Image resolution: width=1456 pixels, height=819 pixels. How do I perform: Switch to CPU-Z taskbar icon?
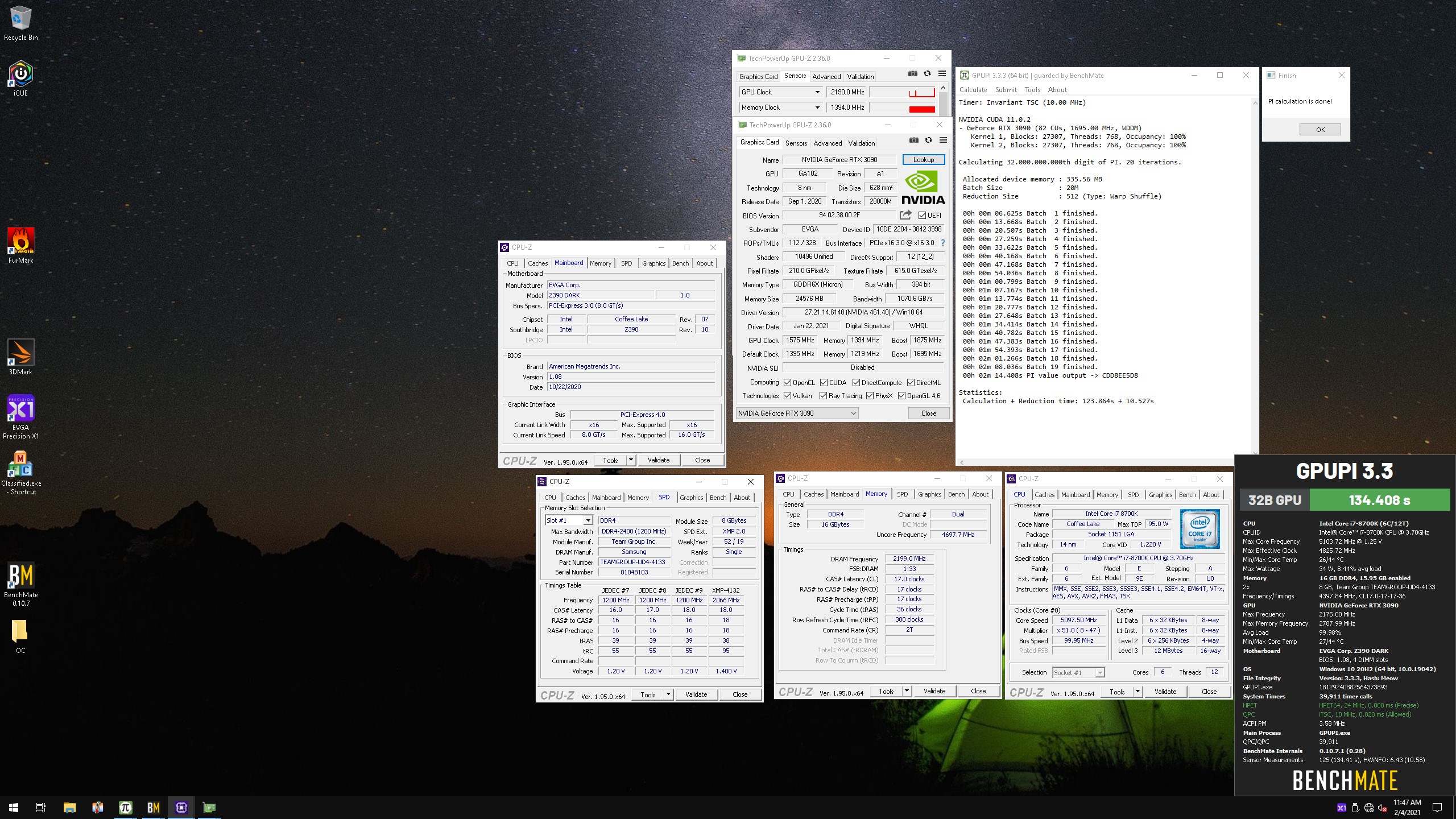[x=181, y=808]
